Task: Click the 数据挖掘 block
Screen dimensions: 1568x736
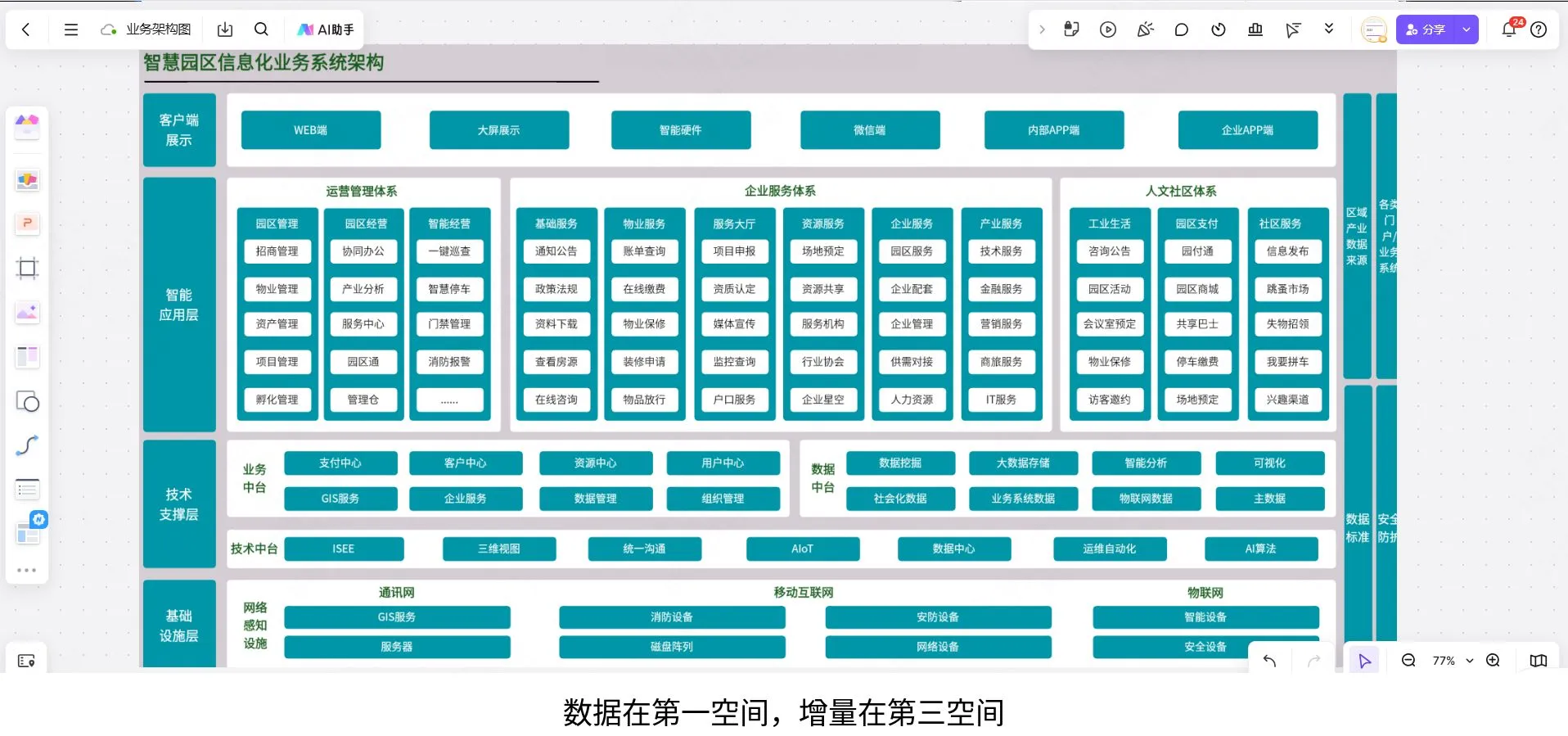Action: 900,463
